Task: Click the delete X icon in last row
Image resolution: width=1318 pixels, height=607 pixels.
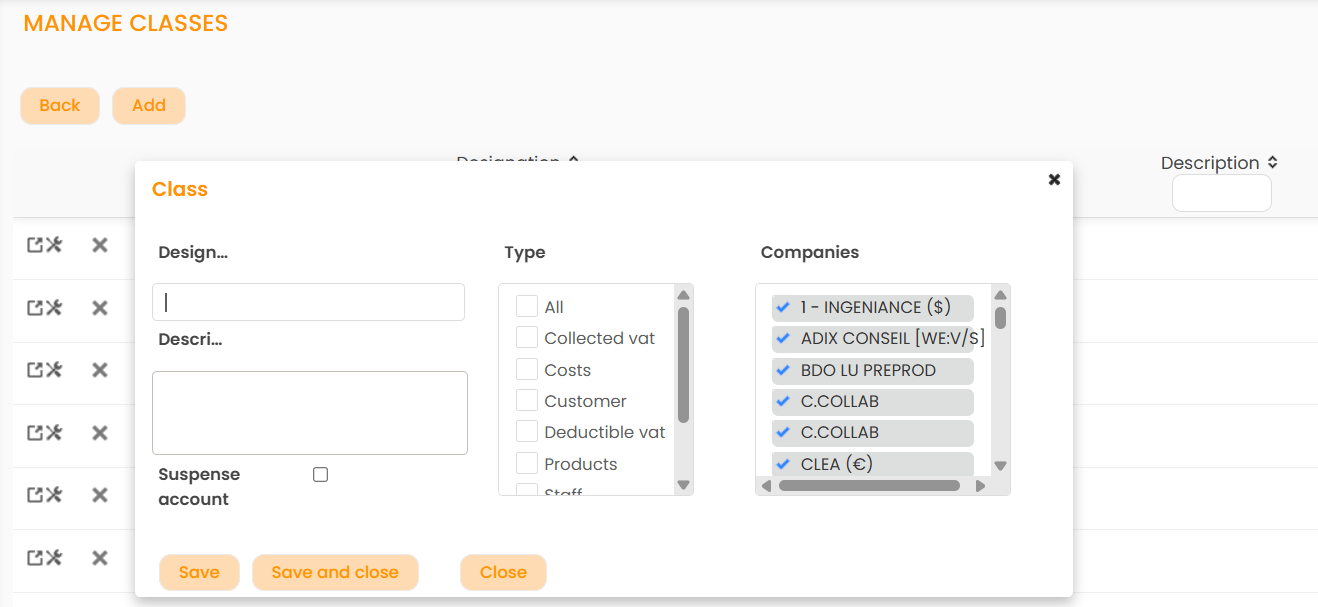Action: 100,558
